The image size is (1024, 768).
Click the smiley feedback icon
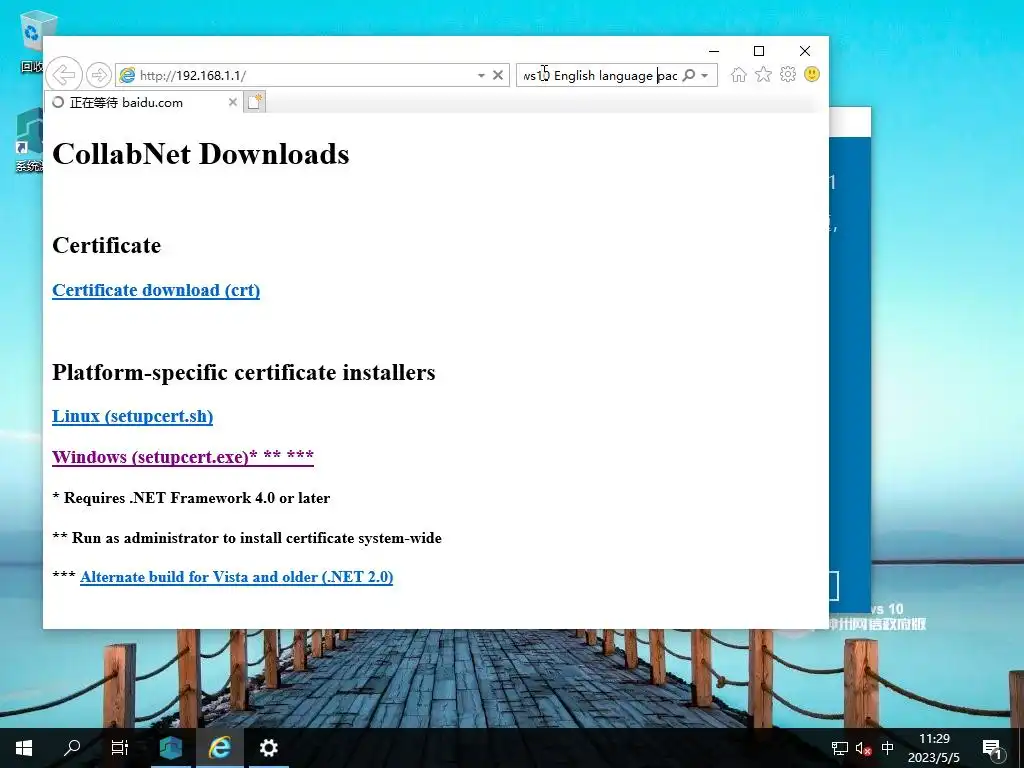(812, 74)
